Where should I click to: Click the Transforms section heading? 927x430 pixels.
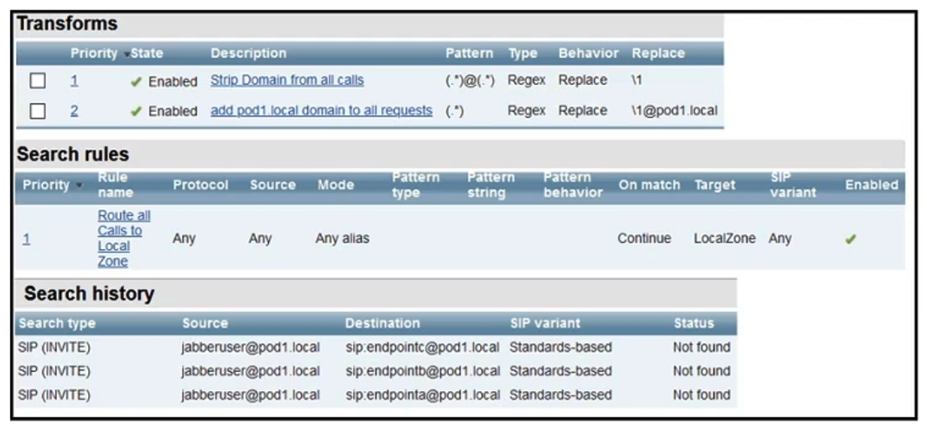click(67, 24)
